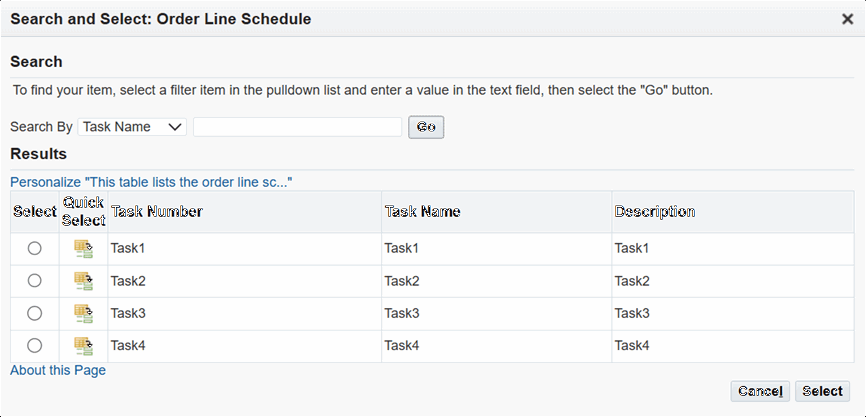Image resolution: width=866 pixels, height=417 pixels.
Task: Confirm with the Select button
Action: pos(822,391)
